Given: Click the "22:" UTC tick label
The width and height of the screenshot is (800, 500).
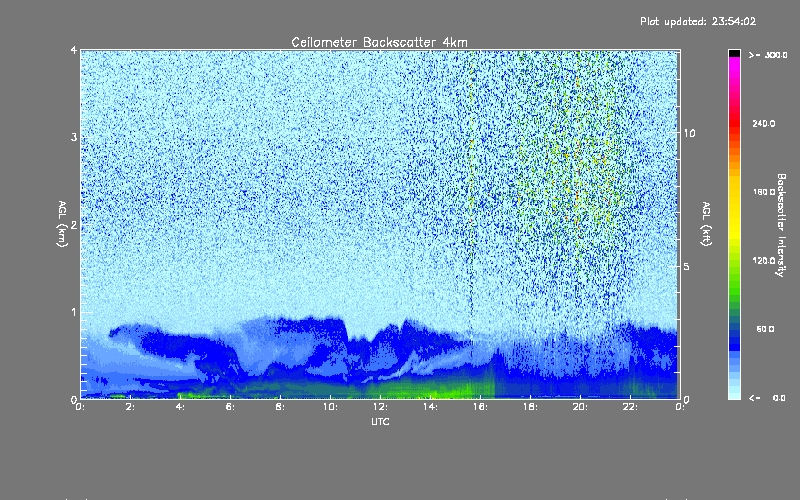Looking at the screenshot, I should tap(630, 407).
